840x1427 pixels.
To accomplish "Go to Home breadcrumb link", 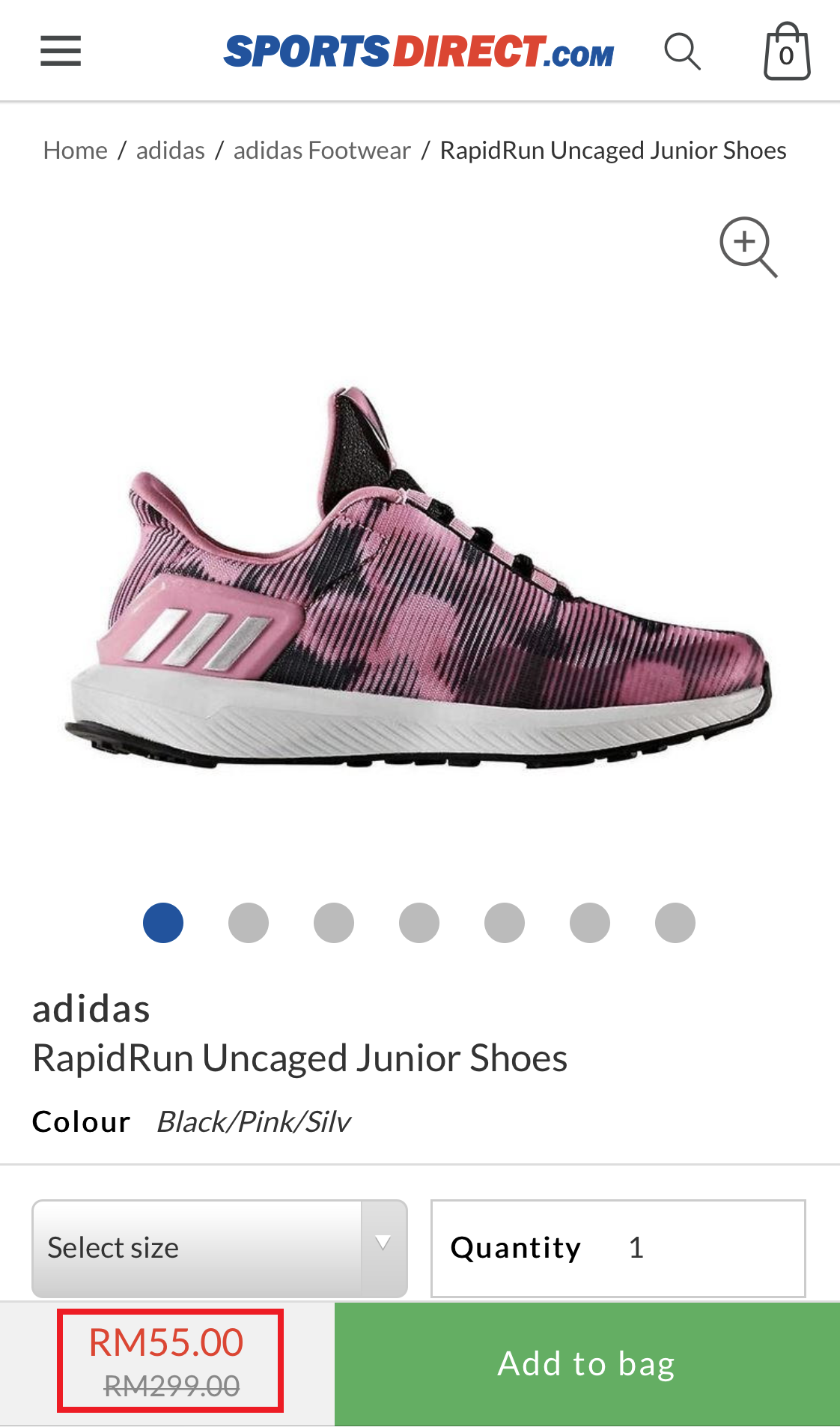I will click(76, 150).
